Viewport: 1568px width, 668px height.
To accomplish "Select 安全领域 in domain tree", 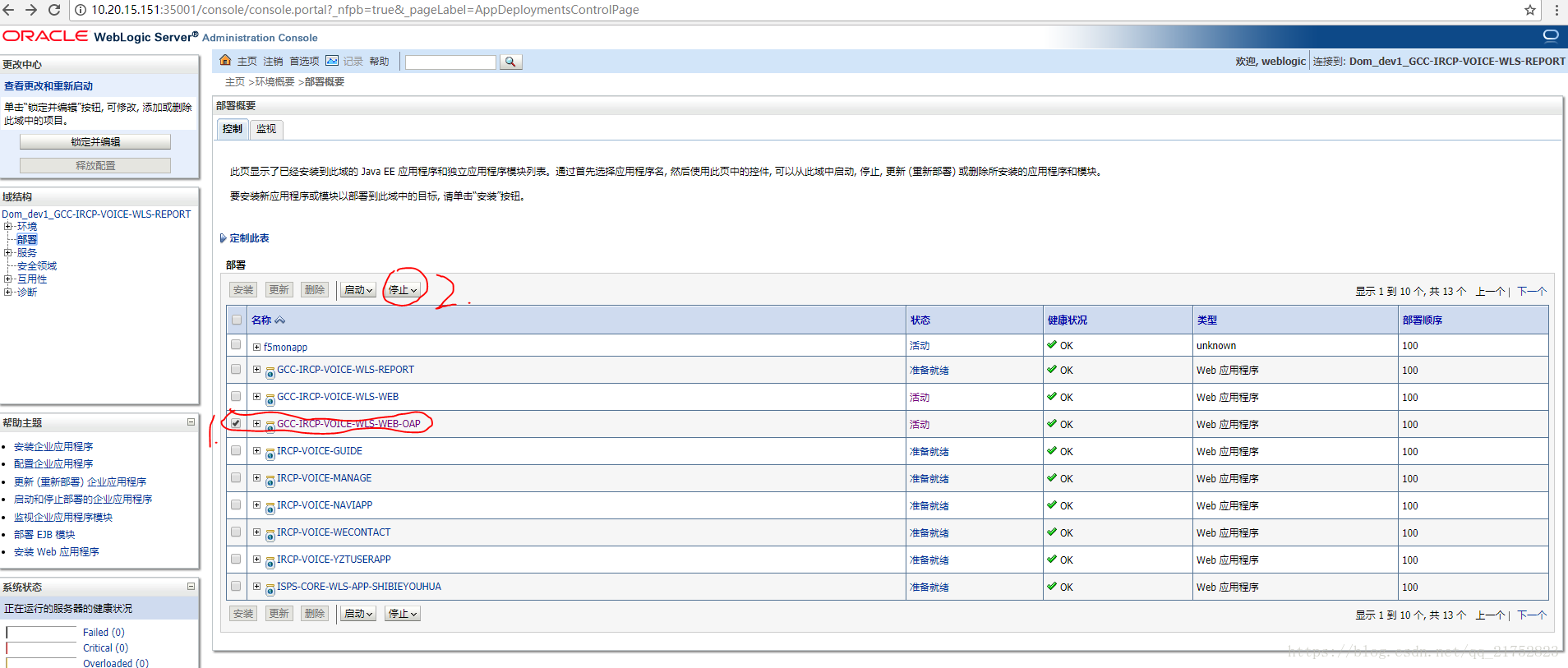I will (x=37, y=266).
